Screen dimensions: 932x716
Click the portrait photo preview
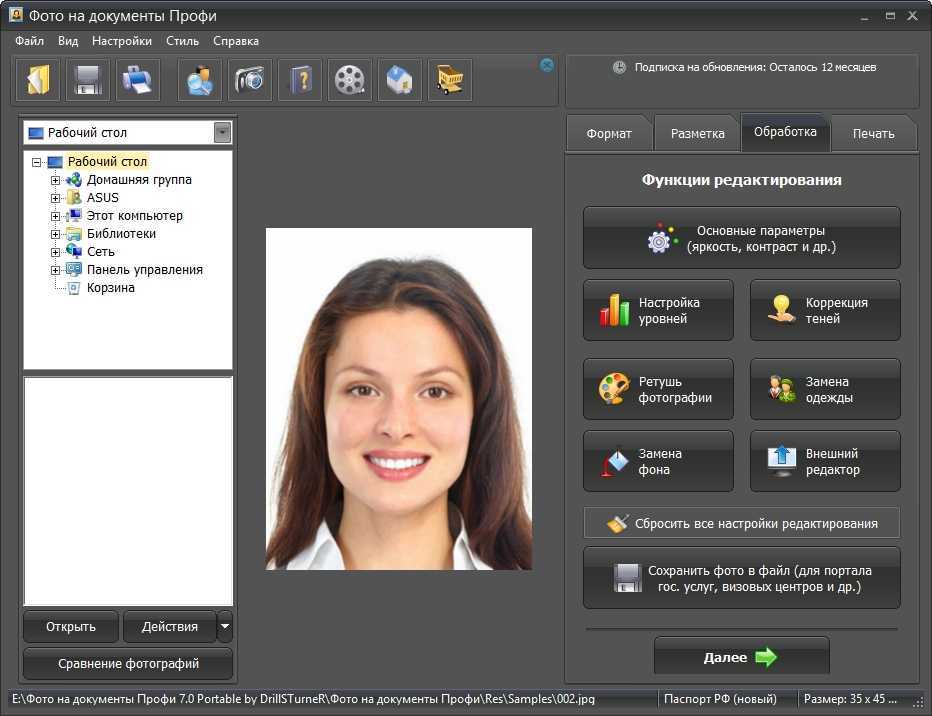399,399
